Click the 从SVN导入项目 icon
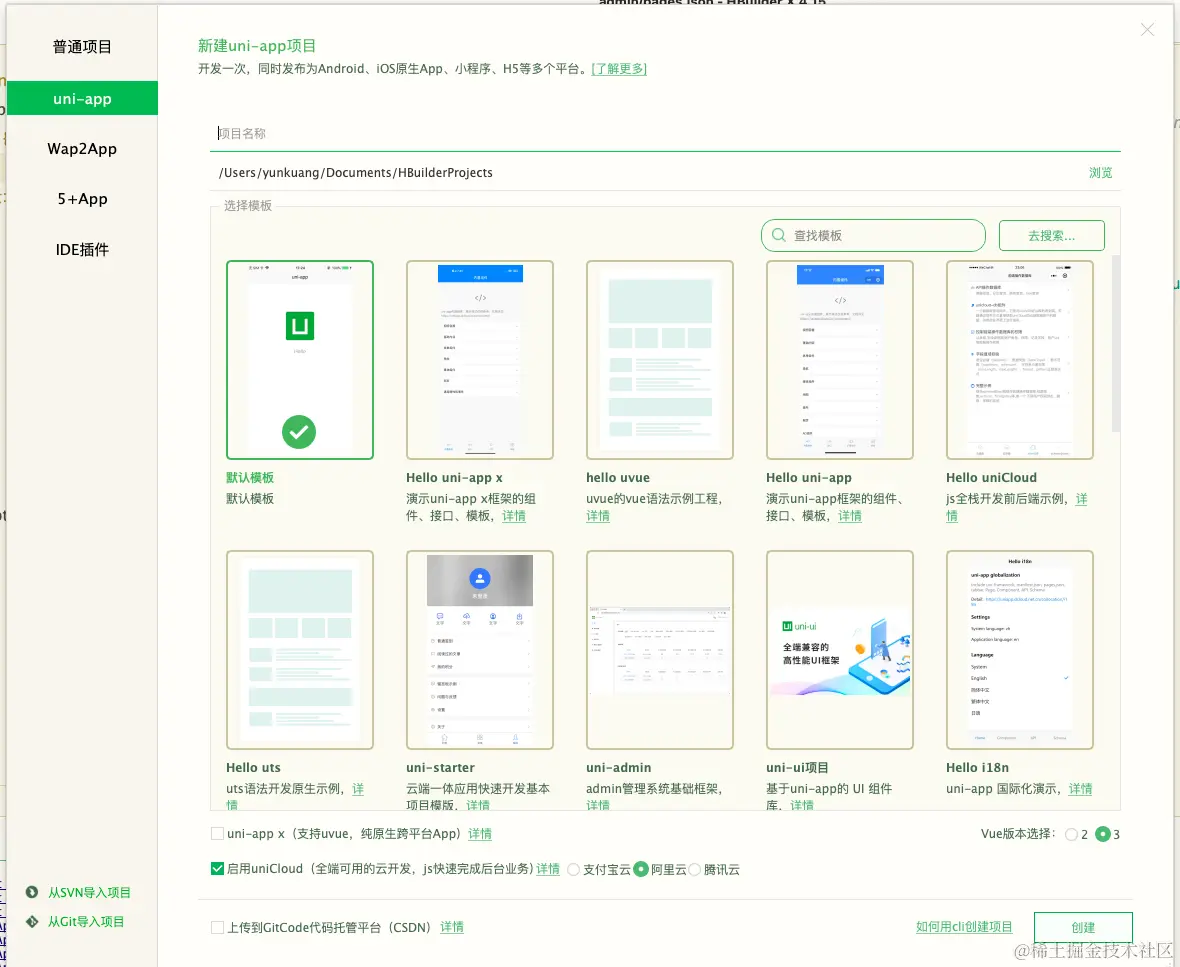 point(32,892)
